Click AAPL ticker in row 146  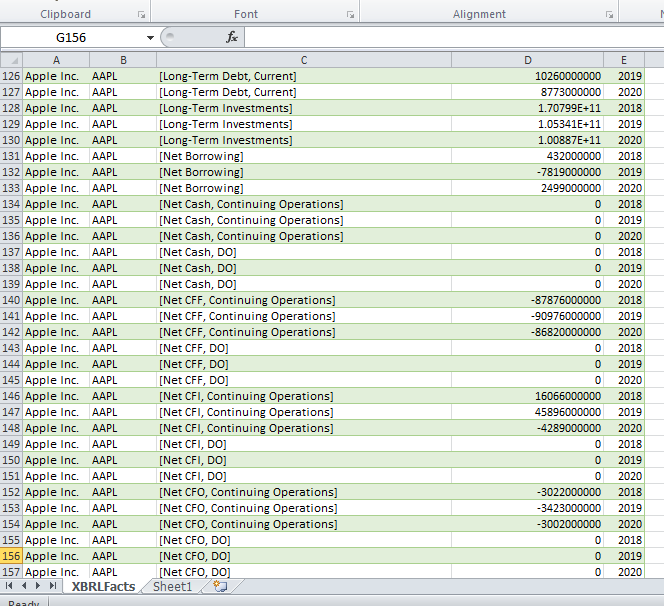pos(105,396)
